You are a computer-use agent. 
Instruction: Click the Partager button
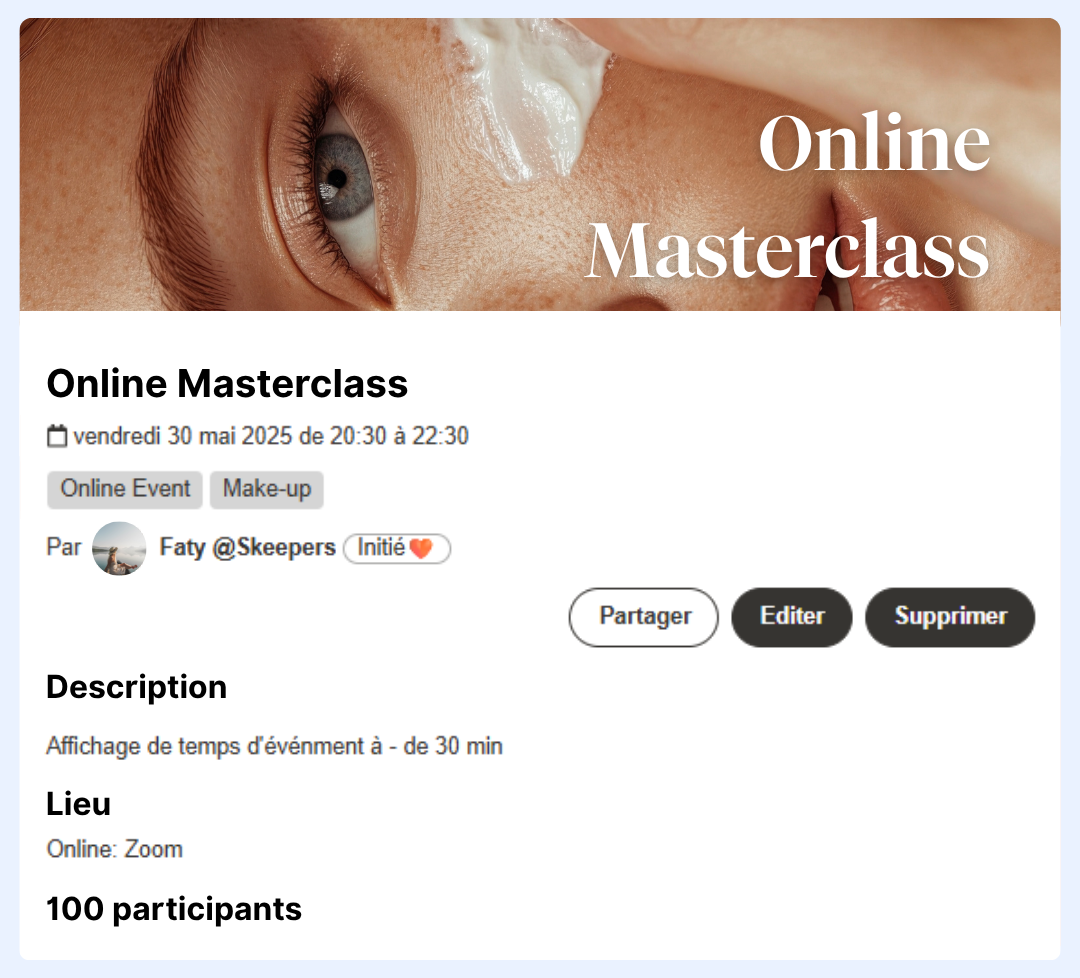point(644,617)
